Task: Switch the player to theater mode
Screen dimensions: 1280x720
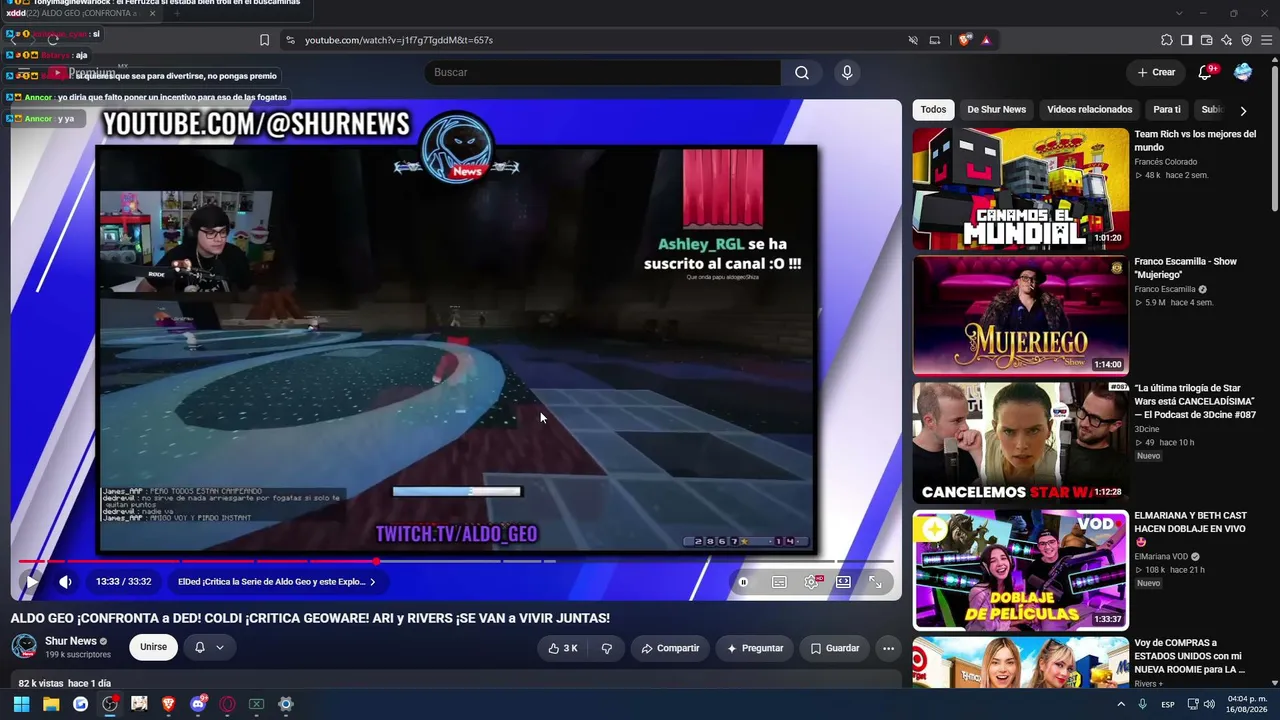Action: tap(843, 582)
